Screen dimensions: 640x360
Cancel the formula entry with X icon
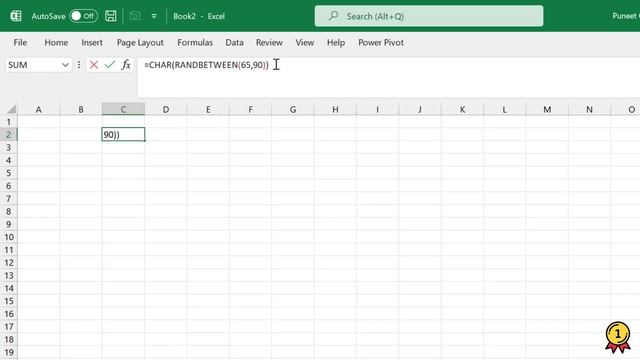point(94,65)
